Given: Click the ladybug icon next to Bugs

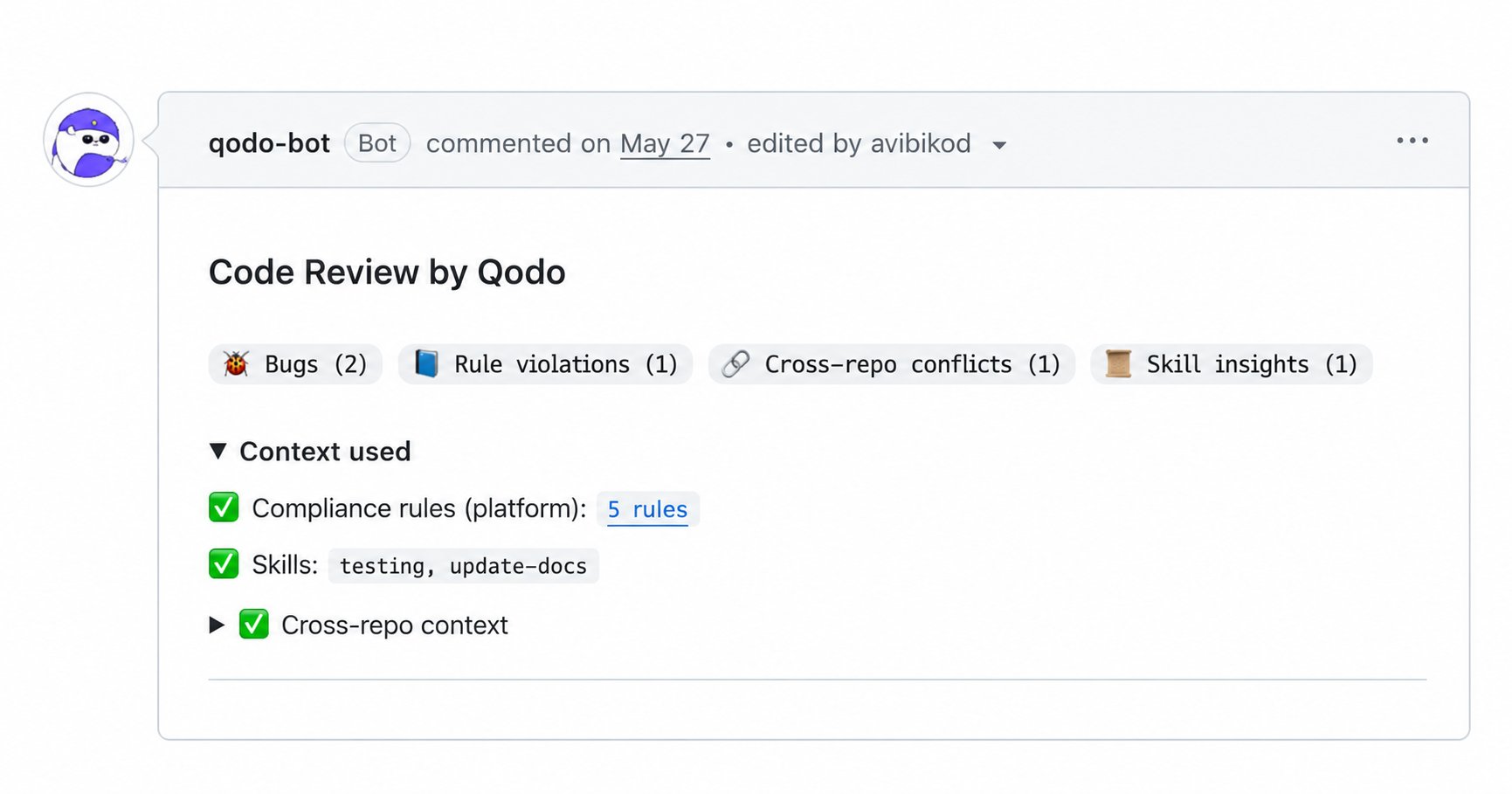Looking at the screenshot, I should click(x=236, y=363).
